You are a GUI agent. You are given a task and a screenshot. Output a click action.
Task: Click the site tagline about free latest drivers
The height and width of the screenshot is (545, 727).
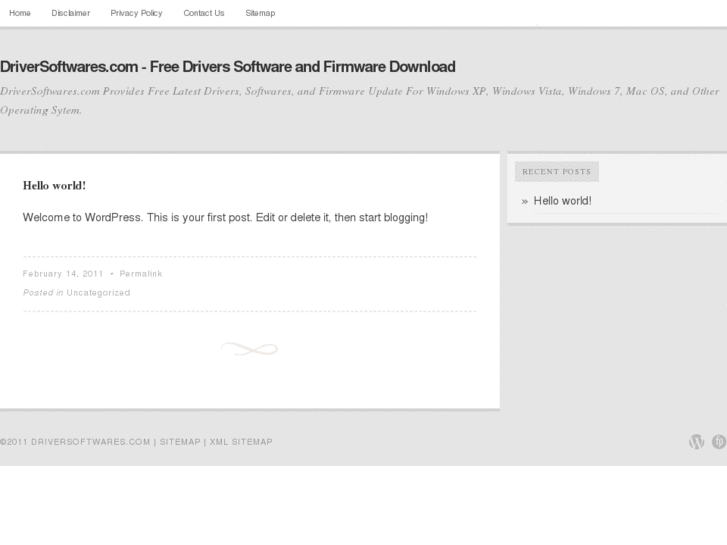(x=360, y=101)
